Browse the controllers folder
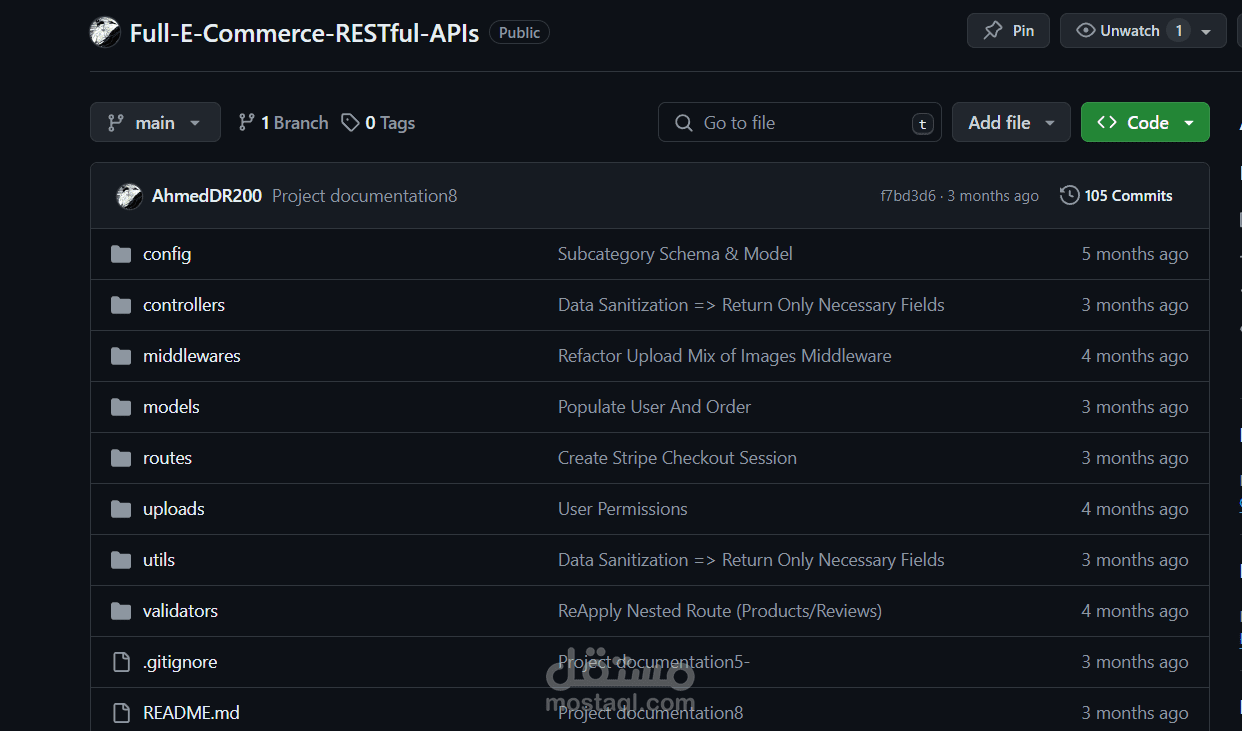Viewport: 1242px width, 731px height. tap(184, 304)
